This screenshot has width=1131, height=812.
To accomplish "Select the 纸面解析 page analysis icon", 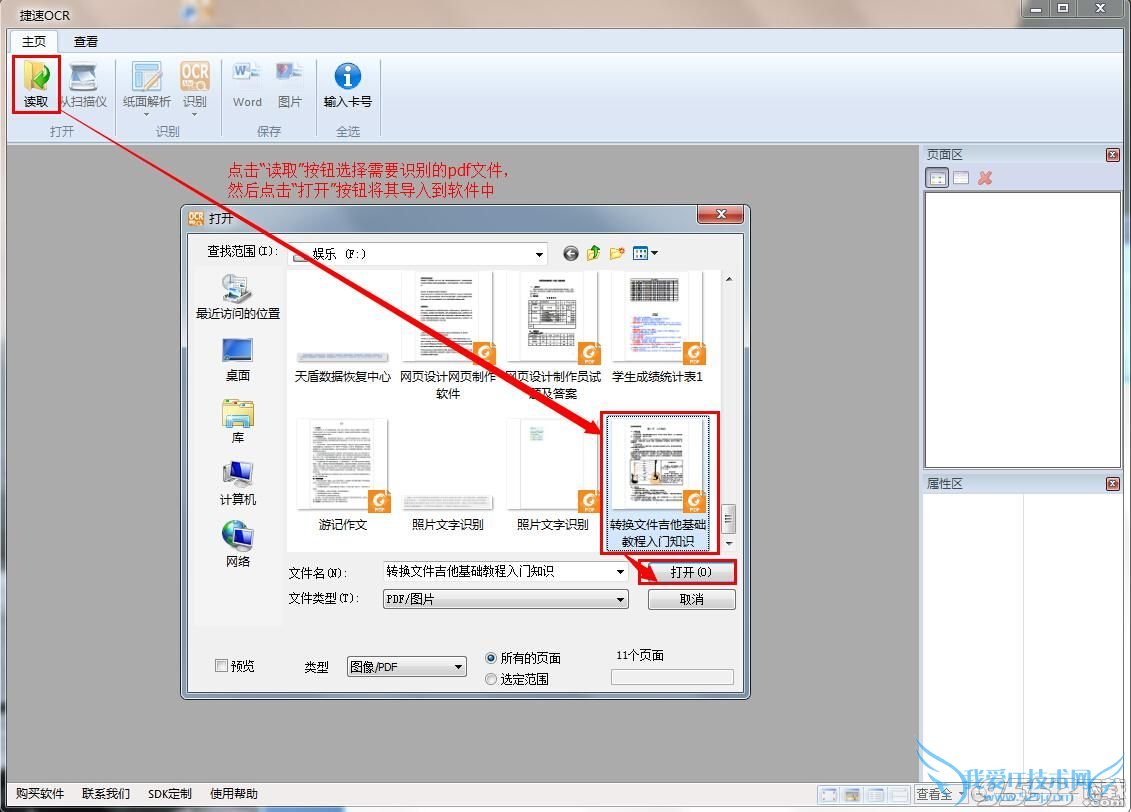I will 146,78.
